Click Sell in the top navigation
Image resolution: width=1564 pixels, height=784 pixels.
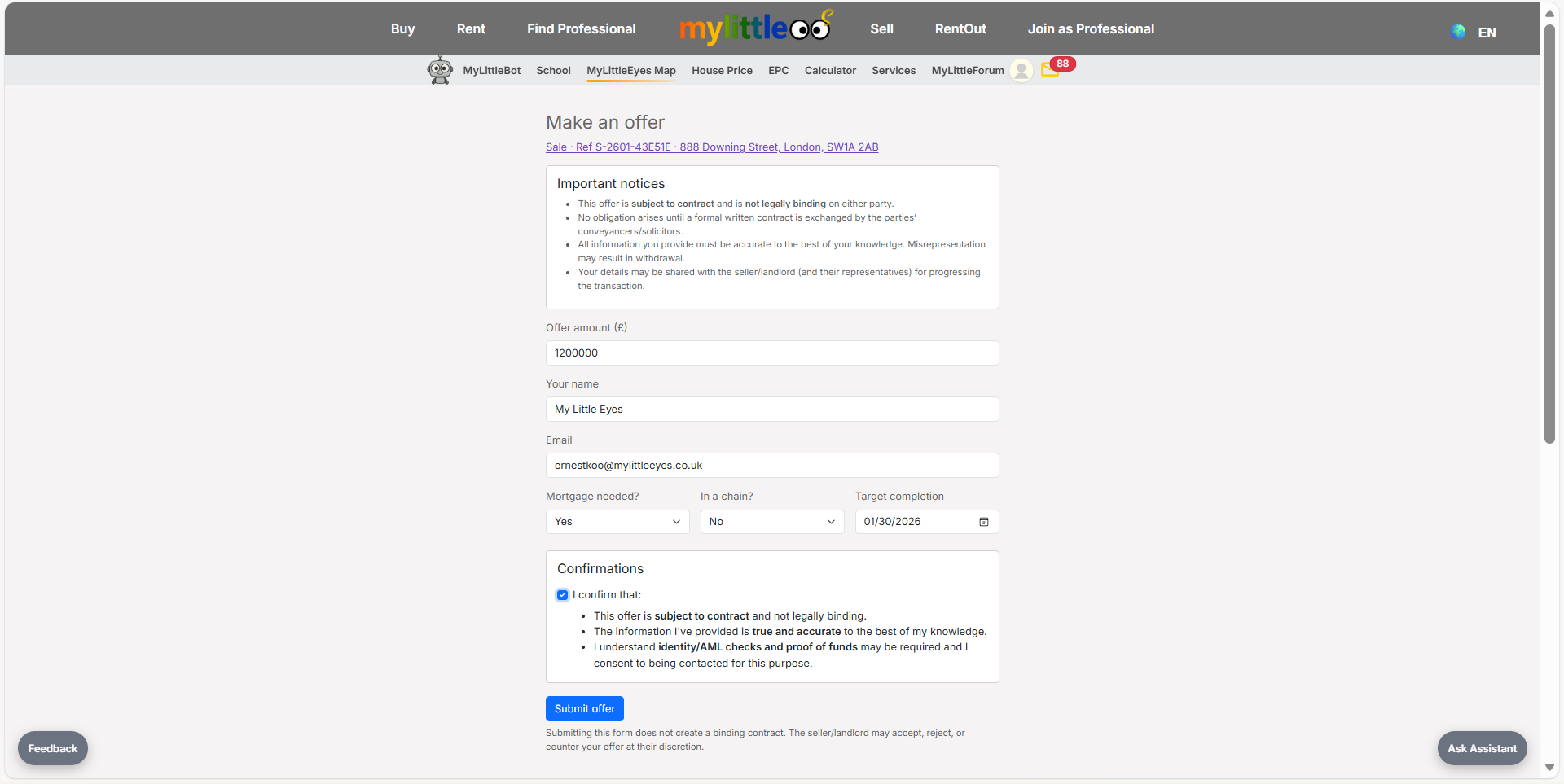[881, 28]
